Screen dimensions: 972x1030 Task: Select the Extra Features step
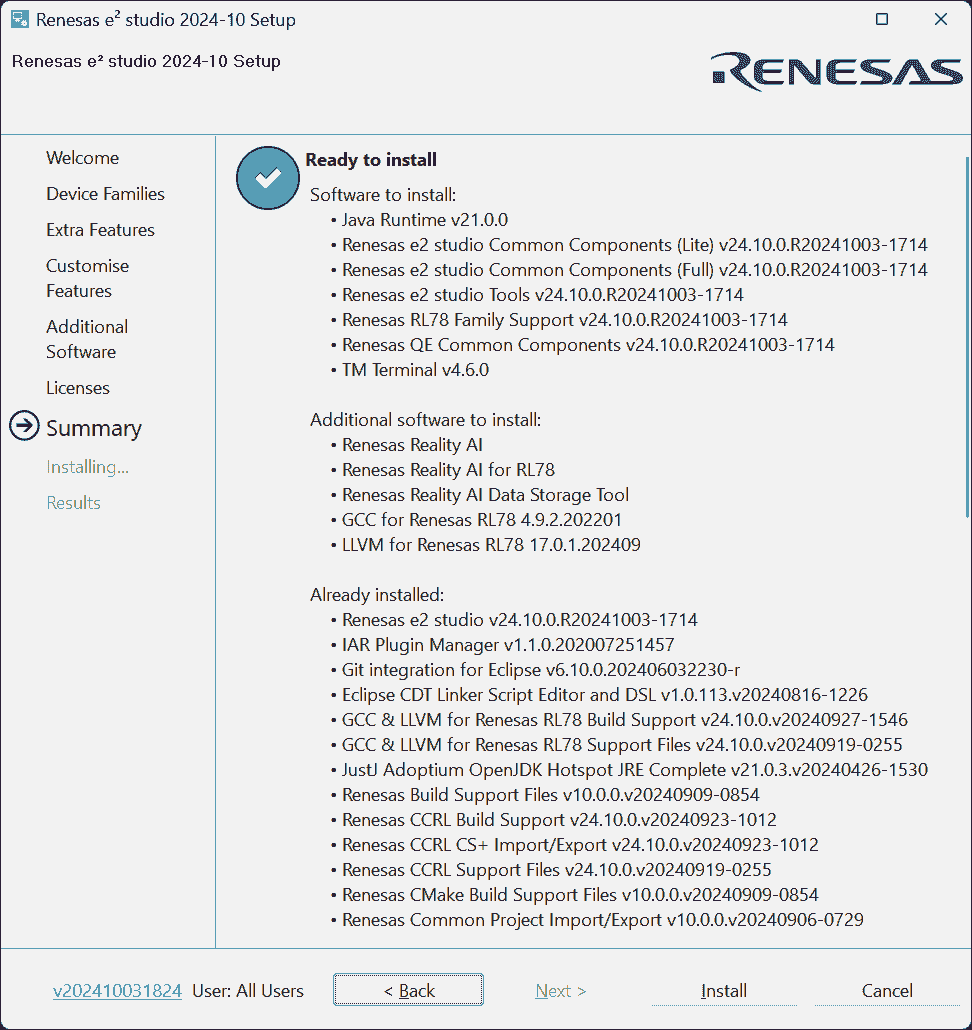(x=100, y=230)
